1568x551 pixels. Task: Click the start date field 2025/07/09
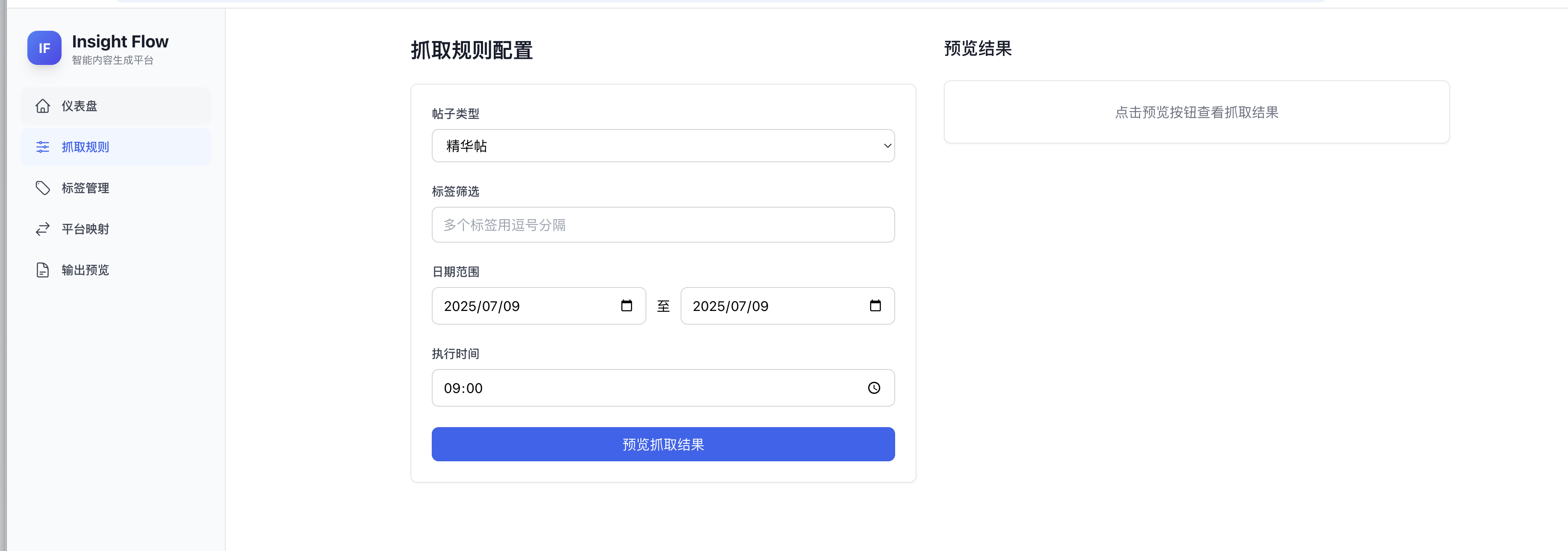(x=539, y=306)
